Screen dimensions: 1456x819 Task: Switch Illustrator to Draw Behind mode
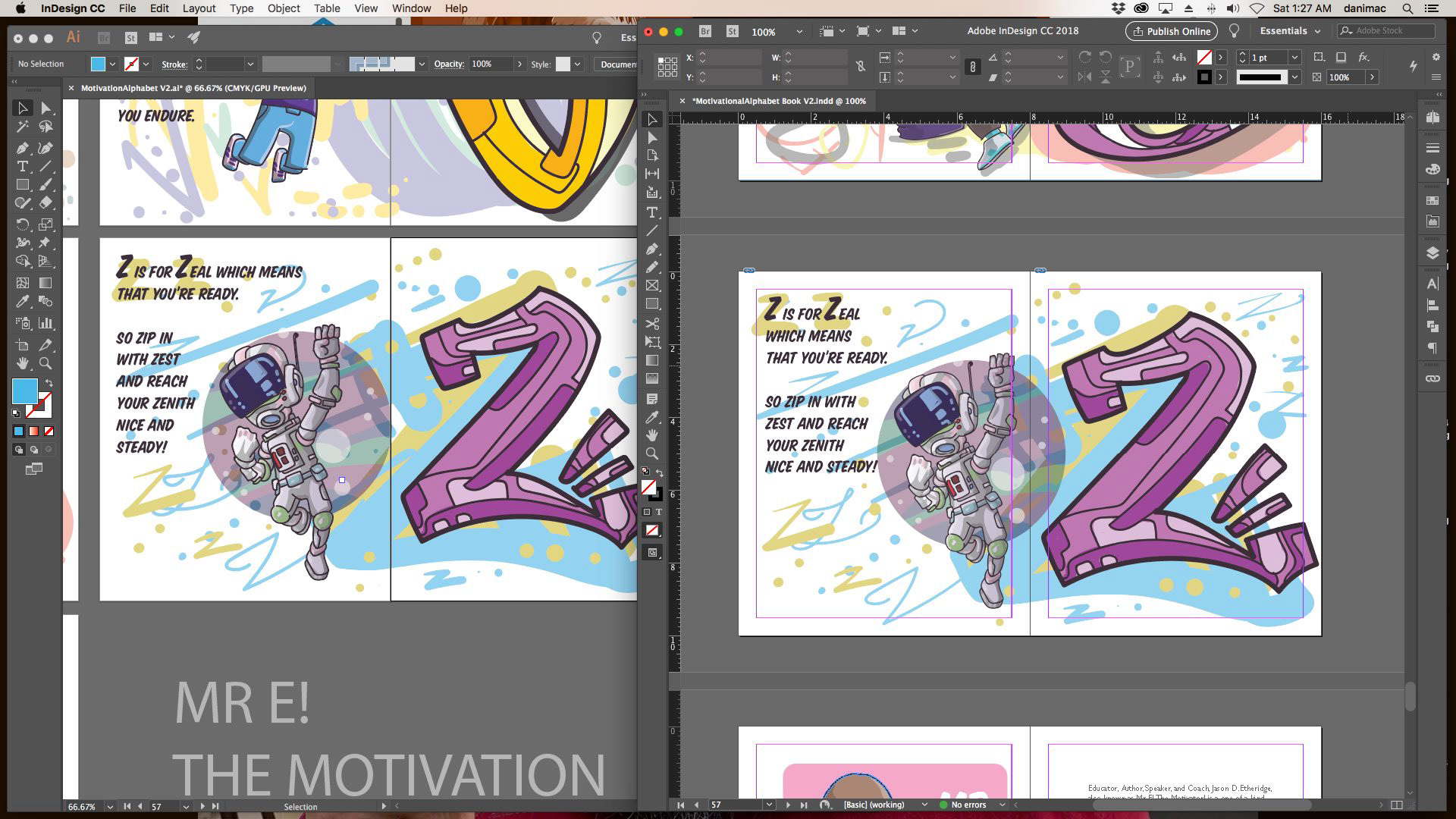pyautogui.click(x=34, y=450)
